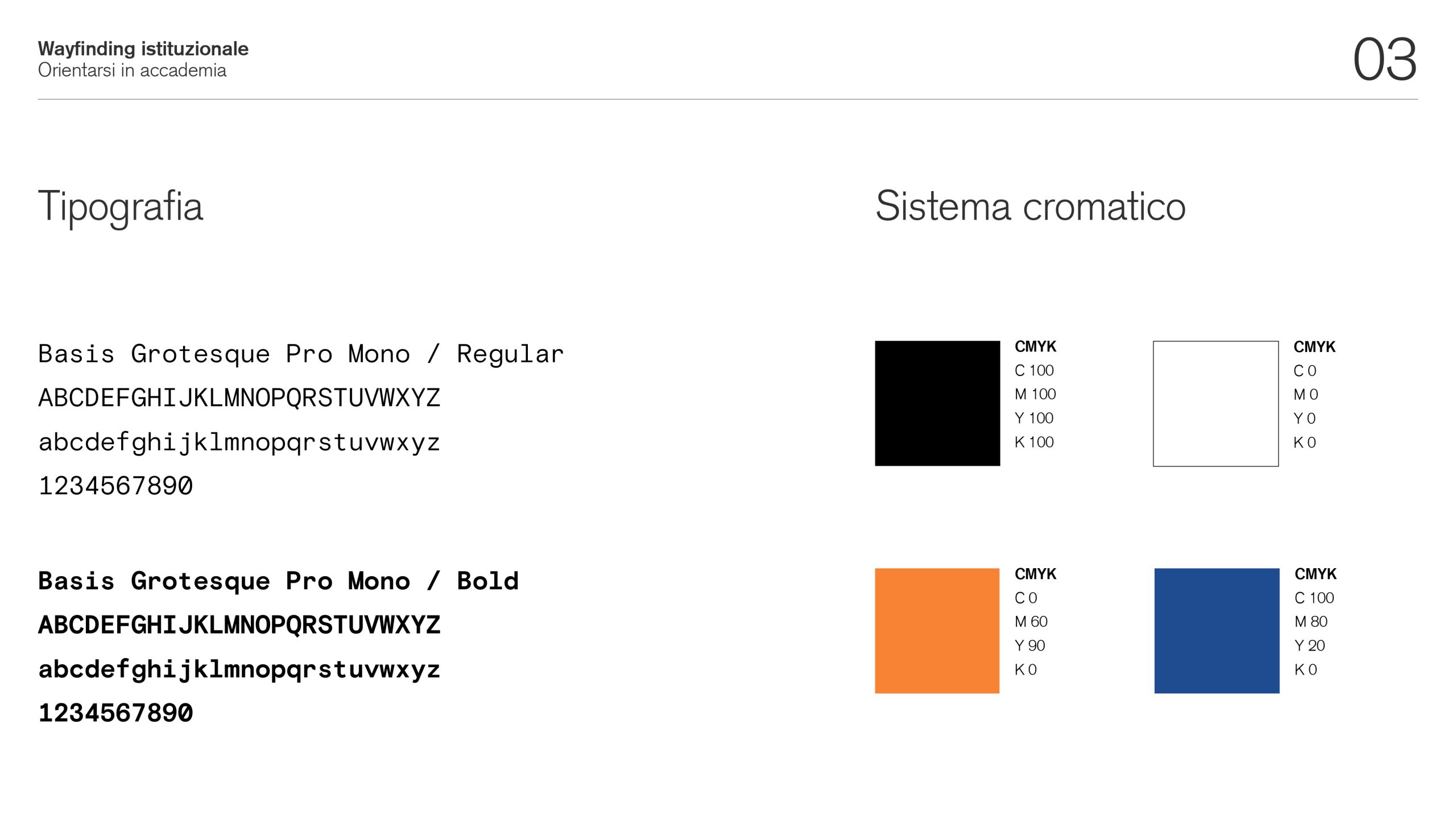Click Basis Grotesque Pro Mono Bold label
Screen dimensions: 1456x819
[278, 581]
